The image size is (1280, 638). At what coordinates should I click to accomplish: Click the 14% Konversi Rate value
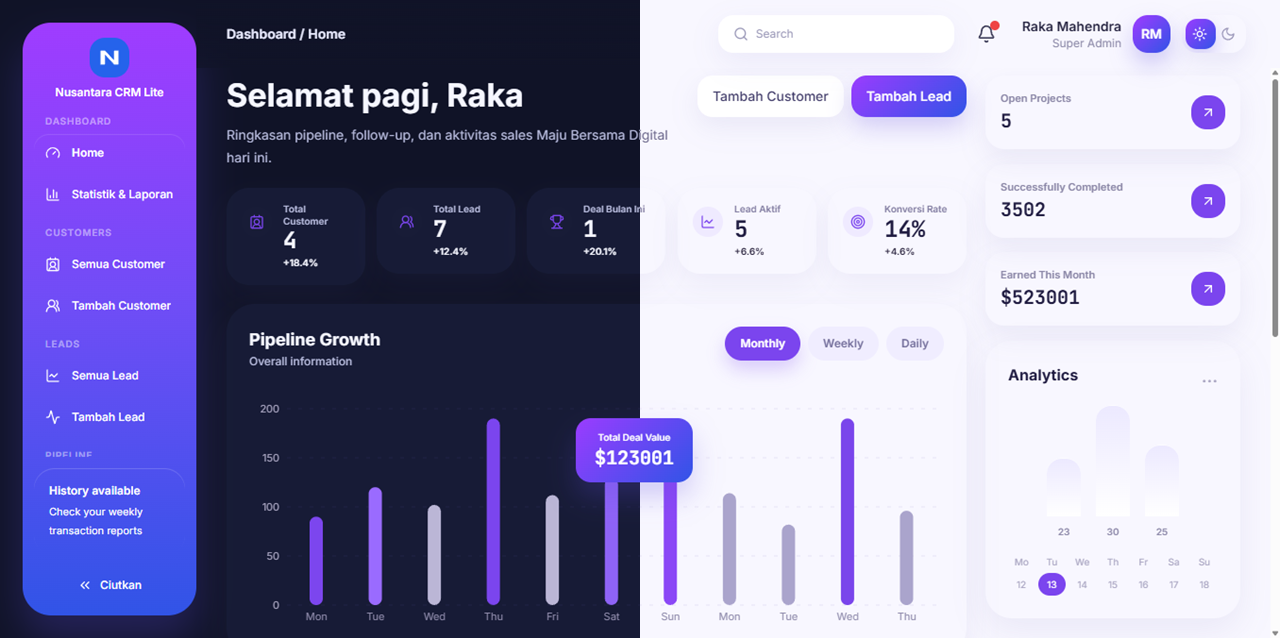(x=905, y=229)
